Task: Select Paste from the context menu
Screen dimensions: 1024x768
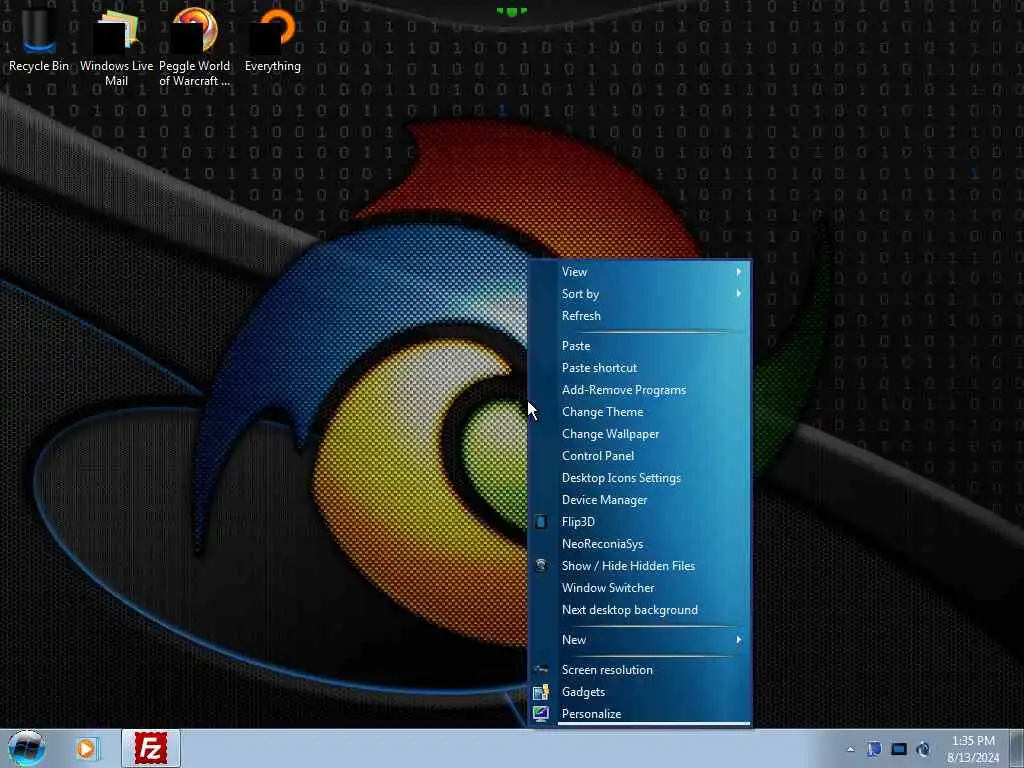Action: pos(640,346)
